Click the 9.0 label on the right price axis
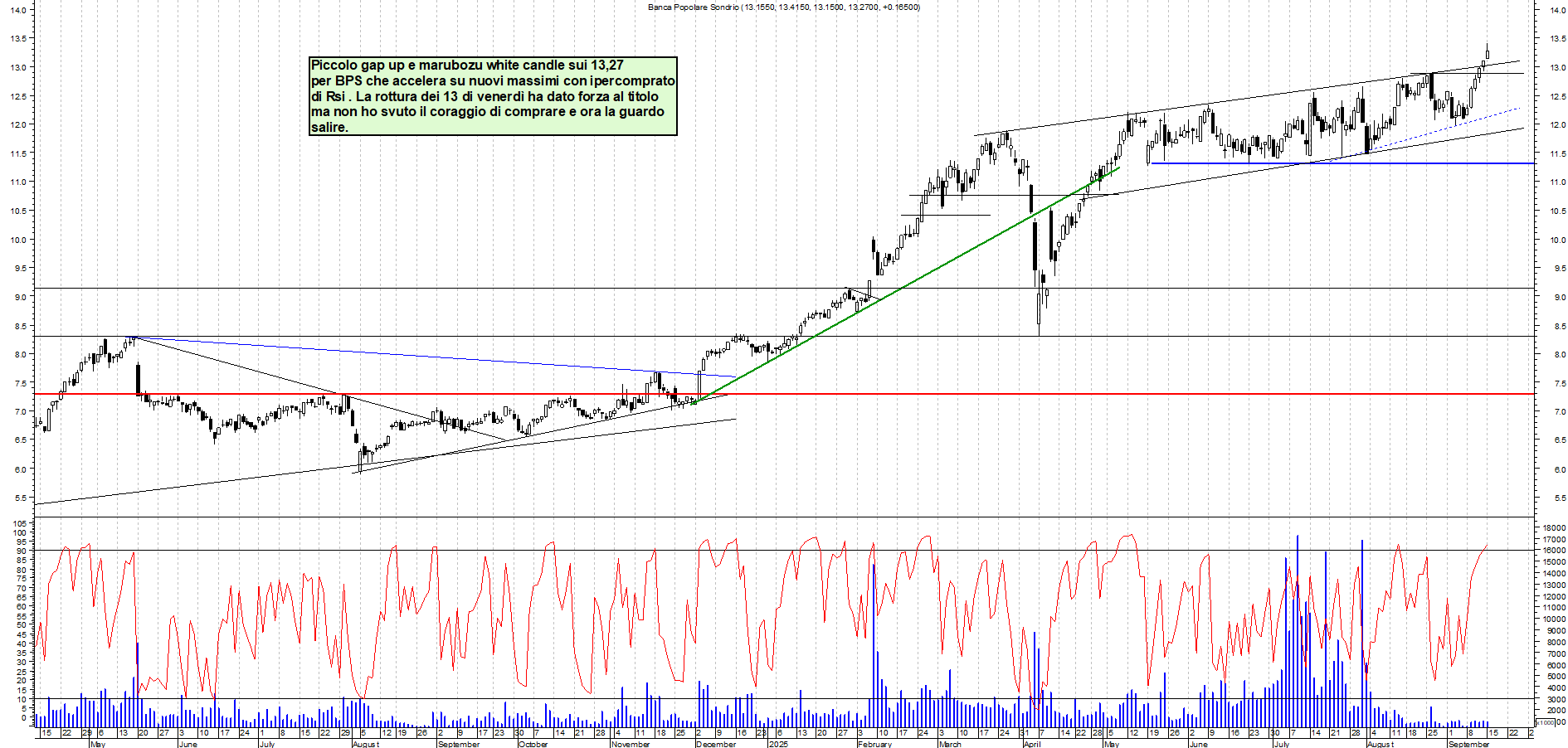This screenshot has height=748, width=1568. 1559,297
